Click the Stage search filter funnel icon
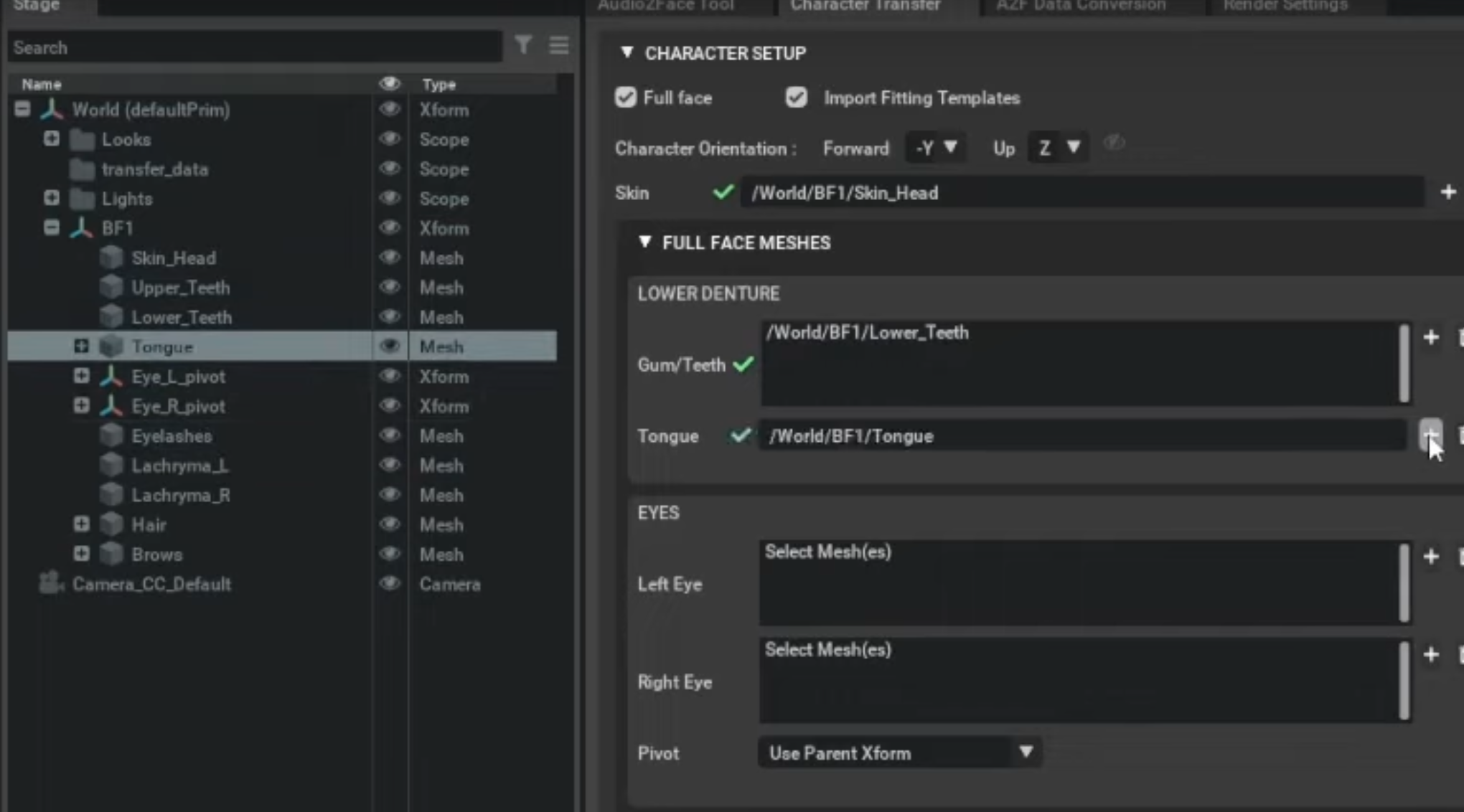The height and width of the screenshot is (812, 1464). coord(523,46)
